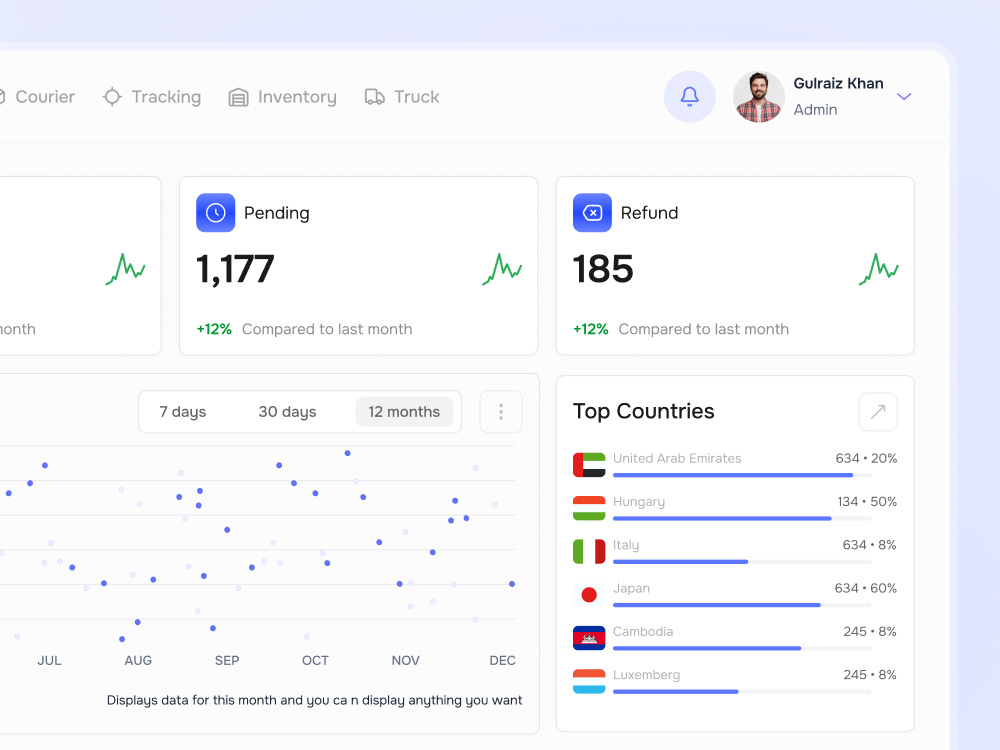
Task: Click the chart description caption text
Action: pos(314,700)
